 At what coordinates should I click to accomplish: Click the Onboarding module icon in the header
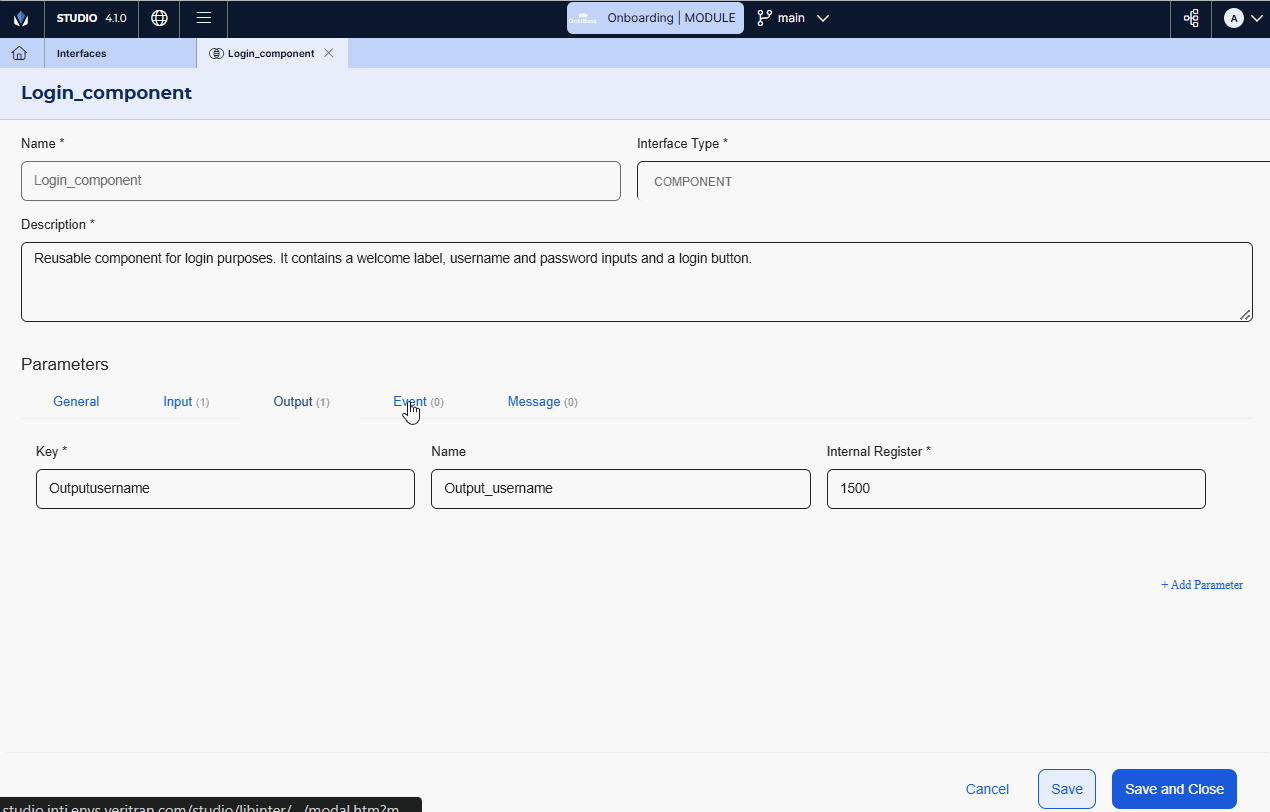point(584,17)
